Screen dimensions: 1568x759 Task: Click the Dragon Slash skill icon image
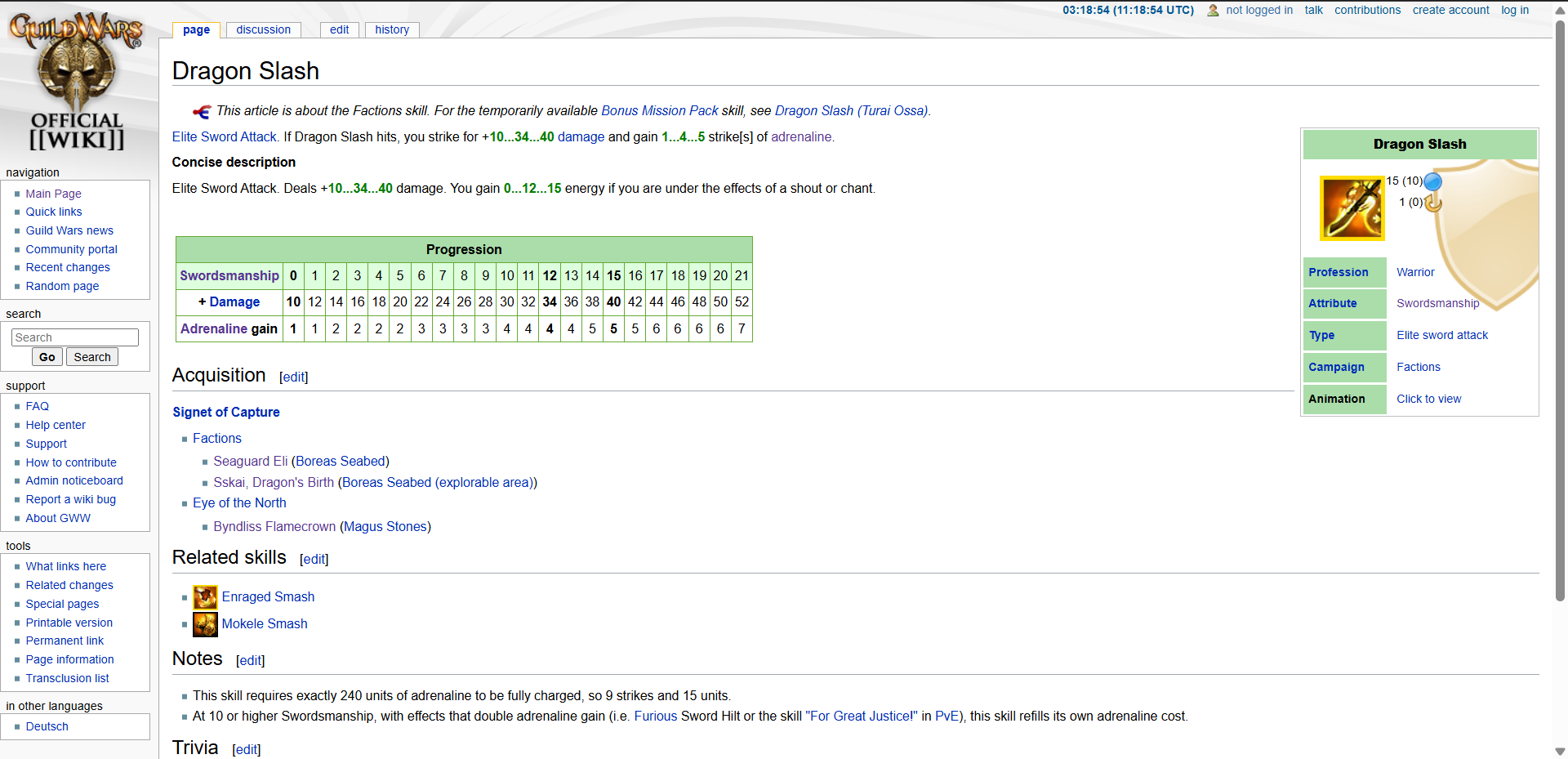(1352, 208)
